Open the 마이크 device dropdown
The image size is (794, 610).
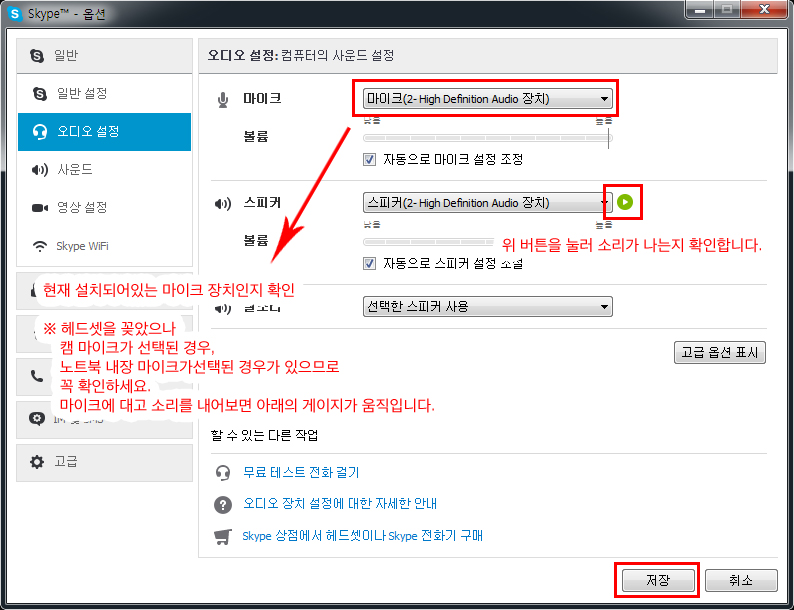[x=488, y=99]
